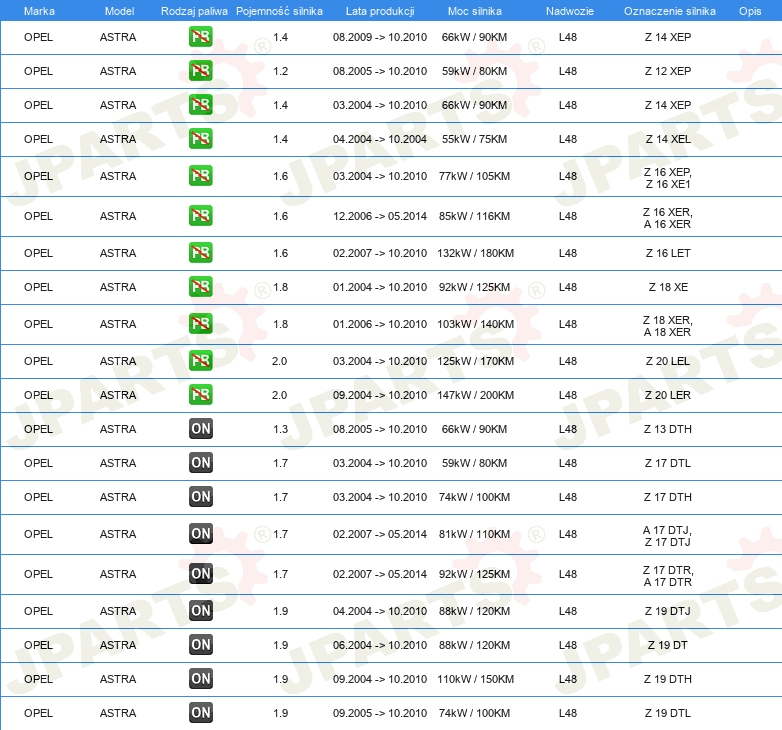Screen dimensions: 782x730
Task: Select the PB icon in the Z 16 LET row
Action: click(x=200, y=253)
